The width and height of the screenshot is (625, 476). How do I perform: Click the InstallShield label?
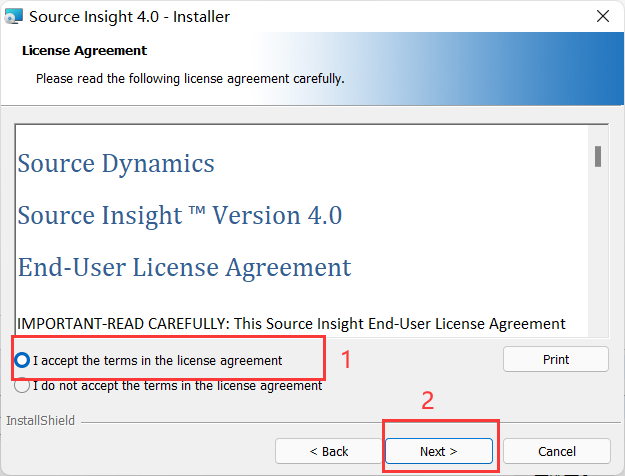tap(41, 421)
